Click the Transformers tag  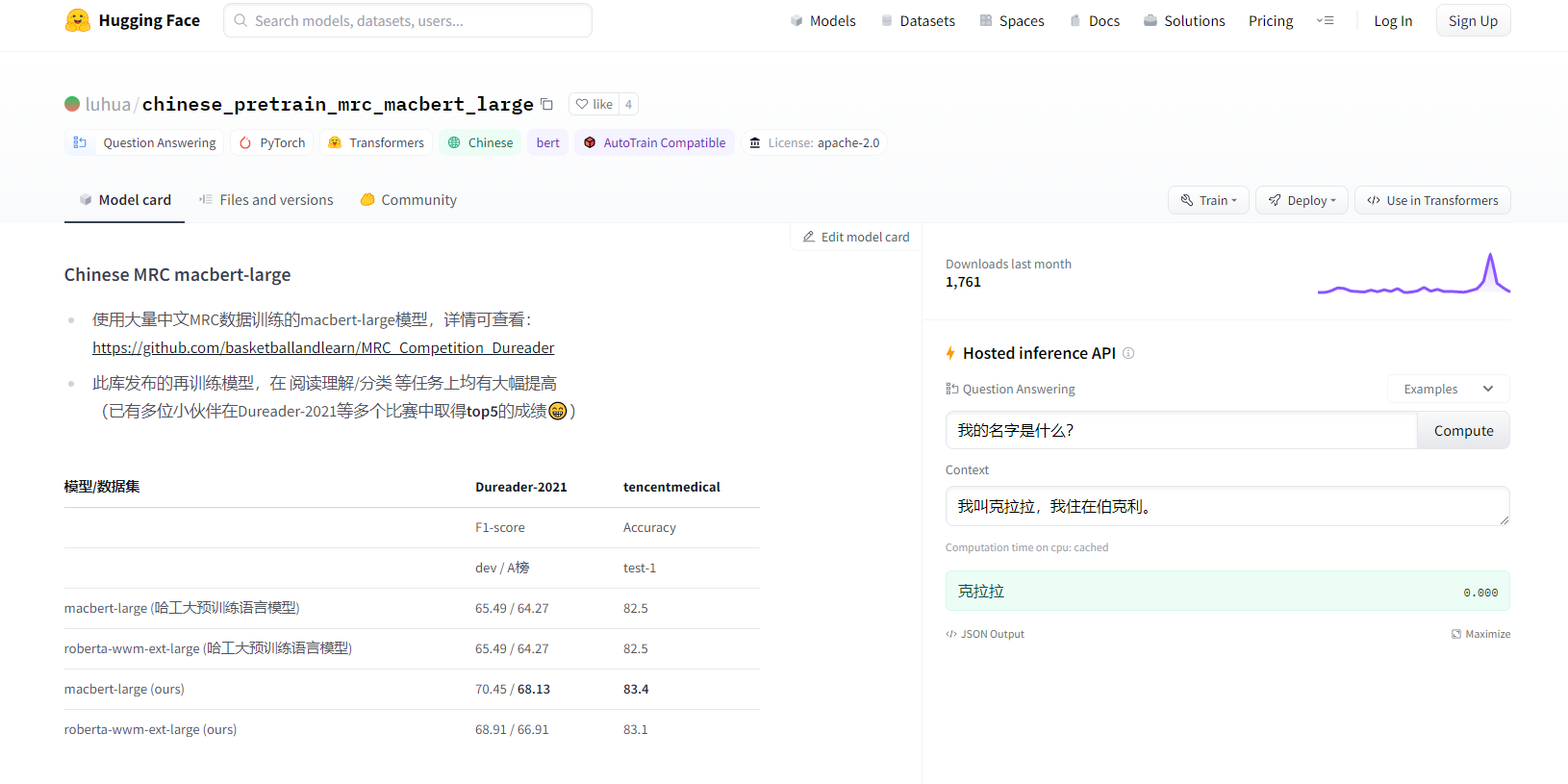376,142
